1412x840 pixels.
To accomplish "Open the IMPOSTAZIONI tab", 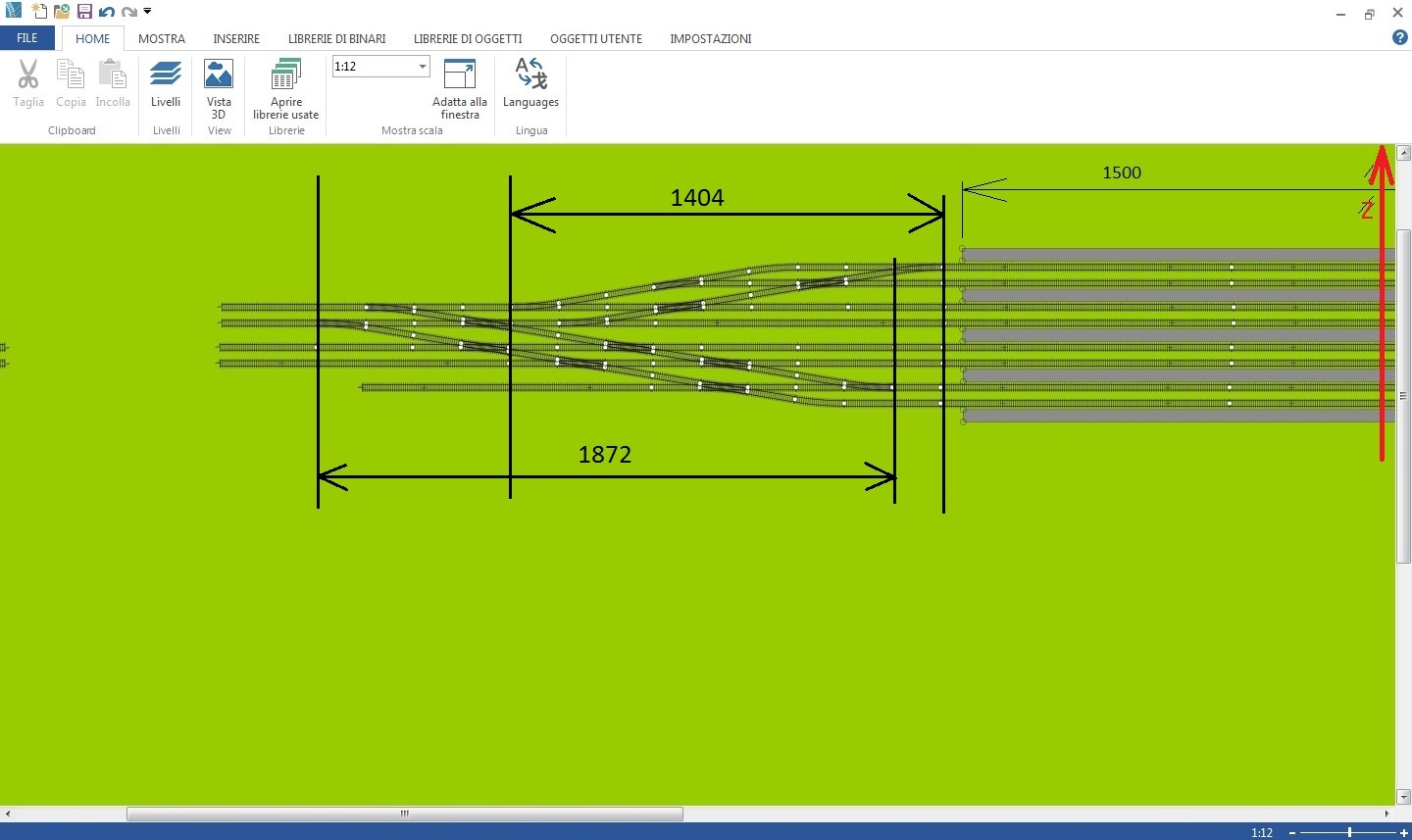I will pos(710,39).
